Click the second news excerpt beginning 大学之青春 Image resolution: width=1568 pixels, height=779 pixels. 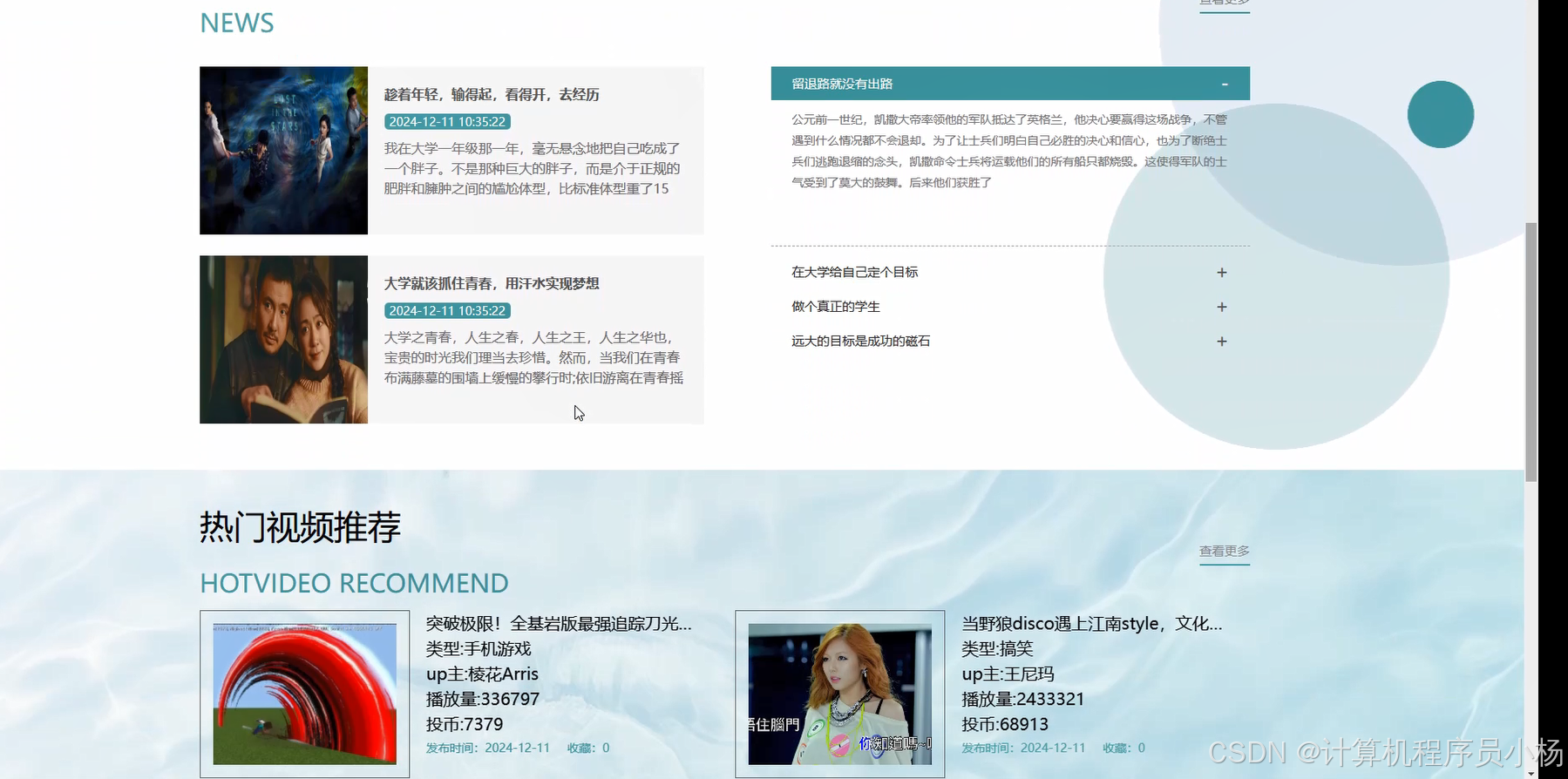[533, 358]
